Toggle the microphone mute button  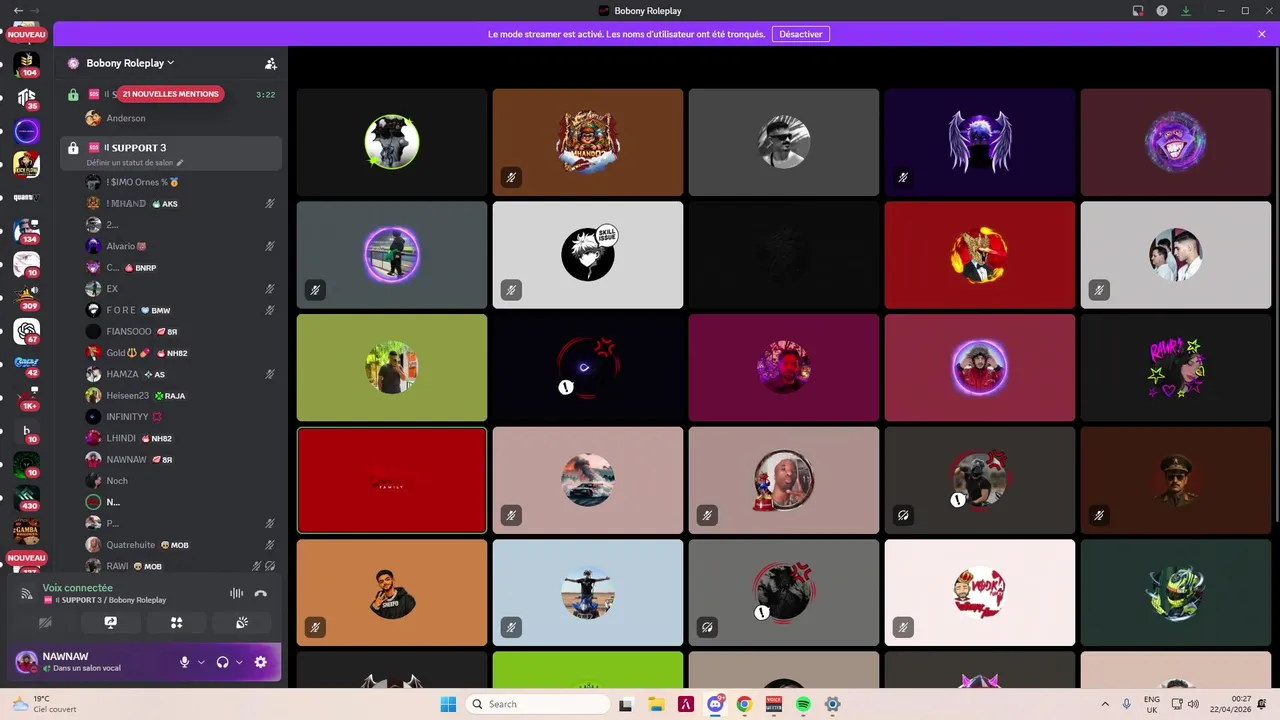click(x=184, y=662)
